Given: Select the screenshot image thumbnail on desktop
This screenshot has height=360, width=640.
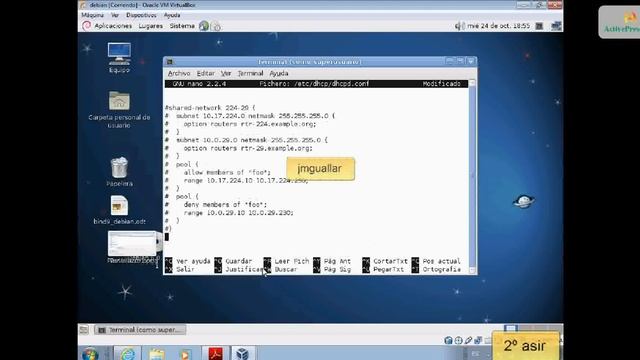Looking at the screenshot, I should (132, 244).
